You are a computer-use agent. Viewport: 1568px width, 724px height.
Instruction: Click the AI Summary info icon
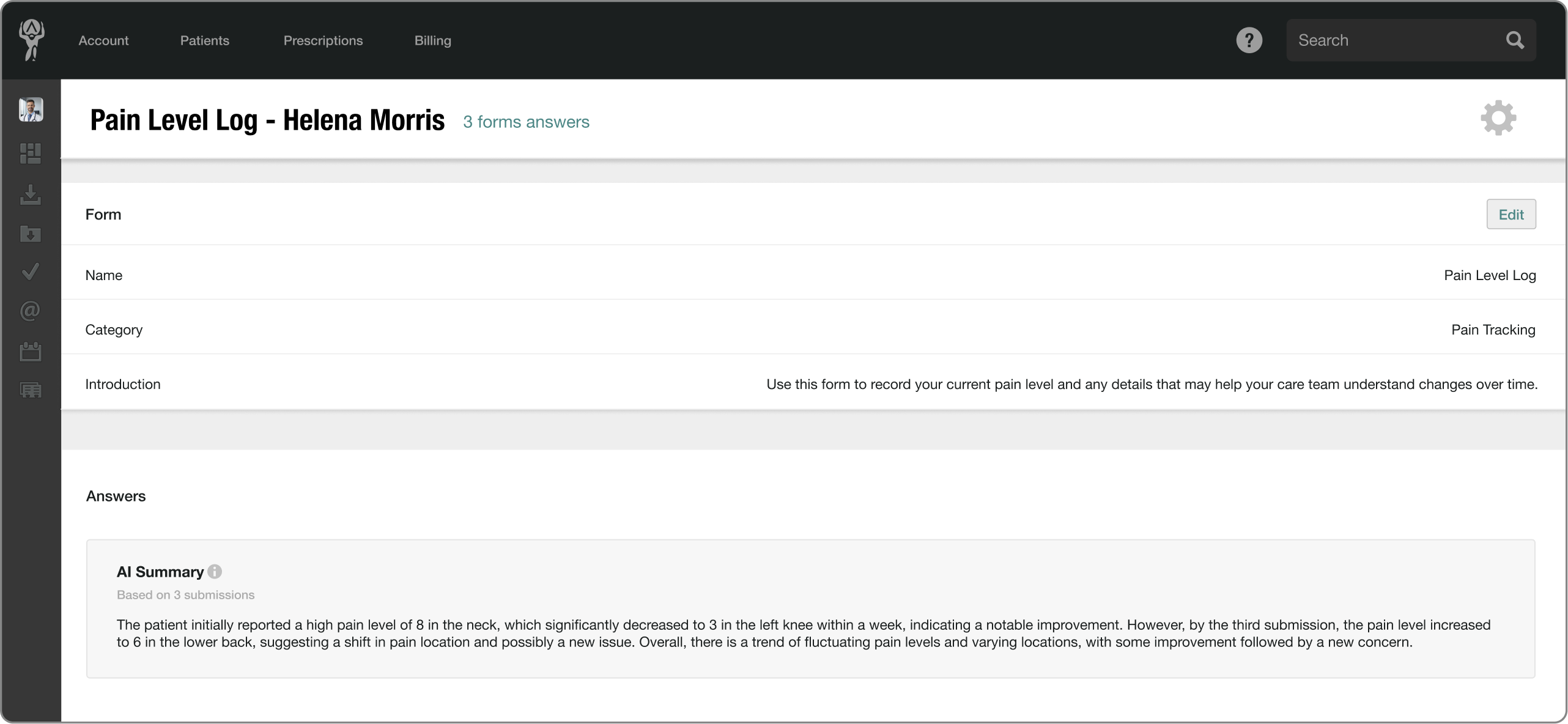pos(215,571)
